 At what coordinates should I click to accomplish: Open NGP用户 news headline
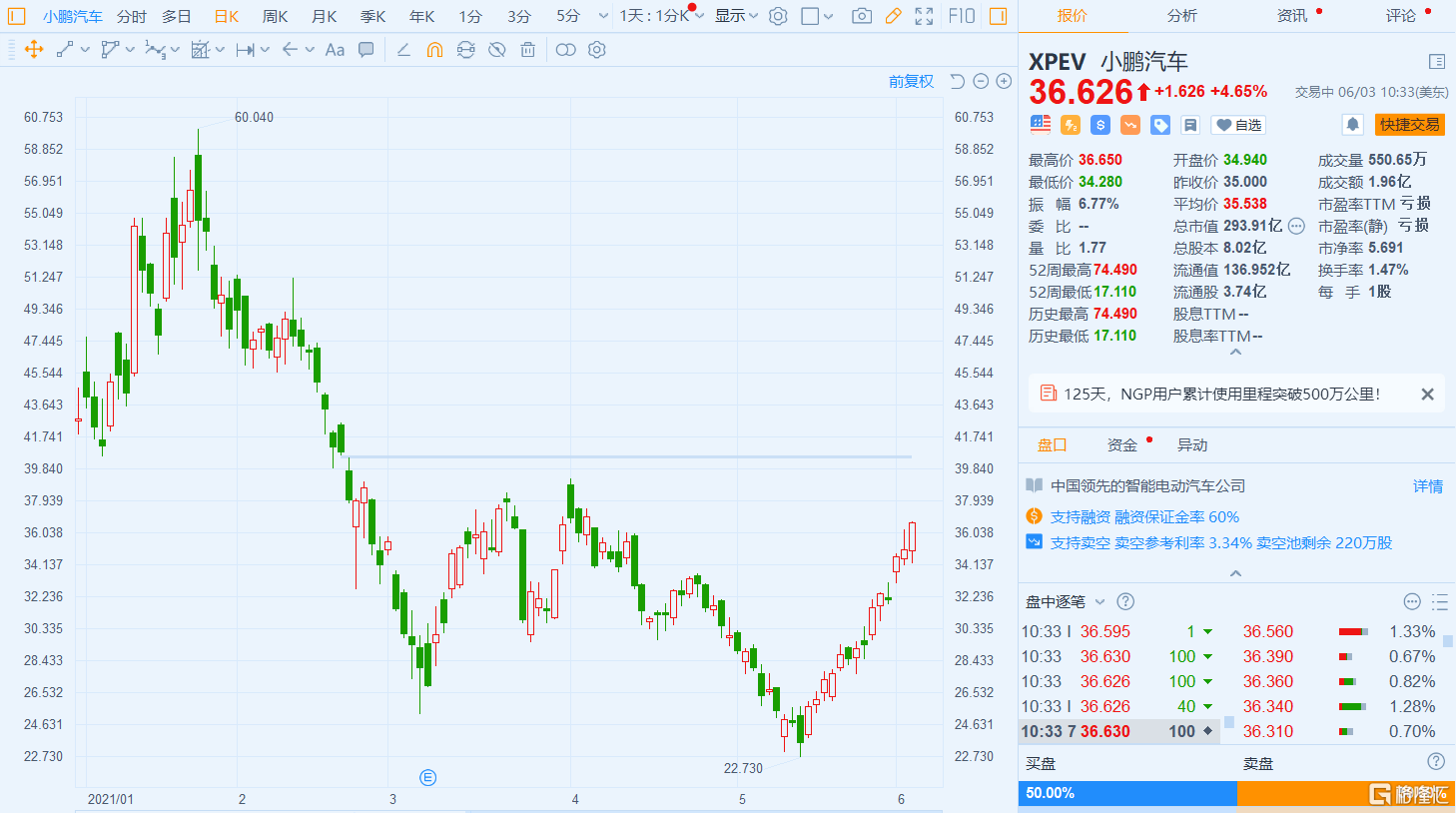pos(1222,395)
